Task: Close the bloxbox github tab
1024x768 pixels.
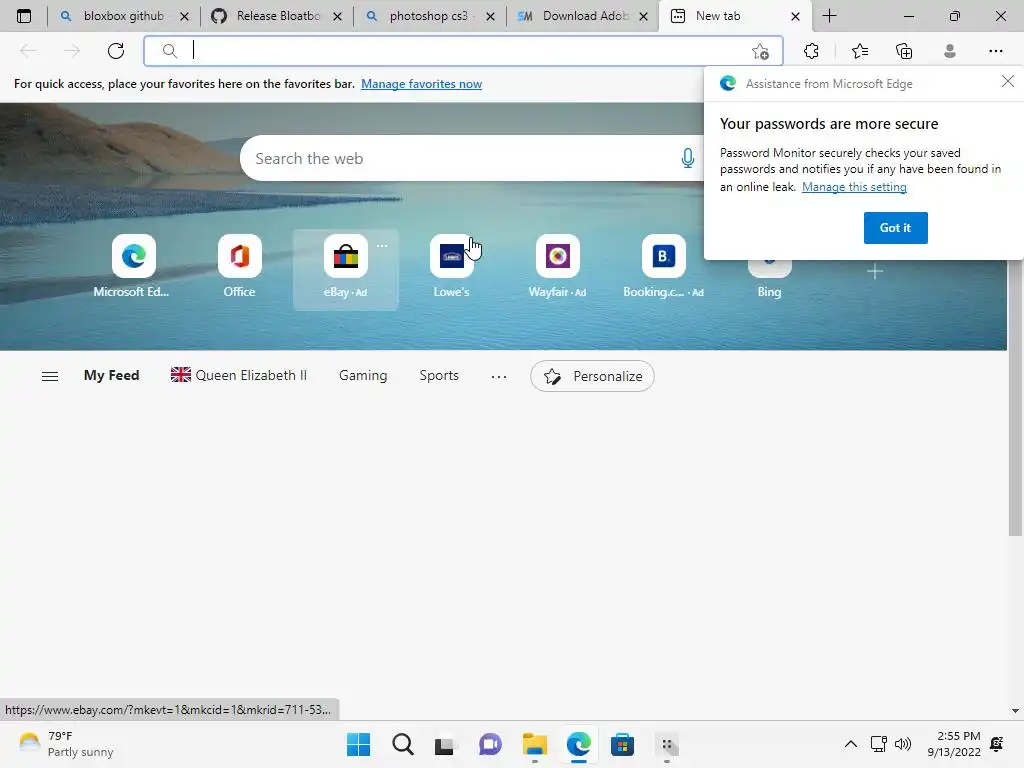Action: [184, 16]
